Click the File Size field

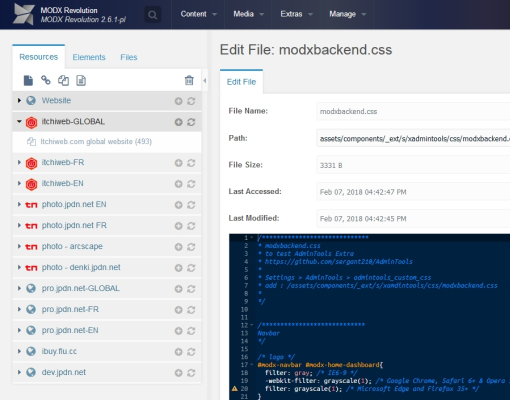413,165
